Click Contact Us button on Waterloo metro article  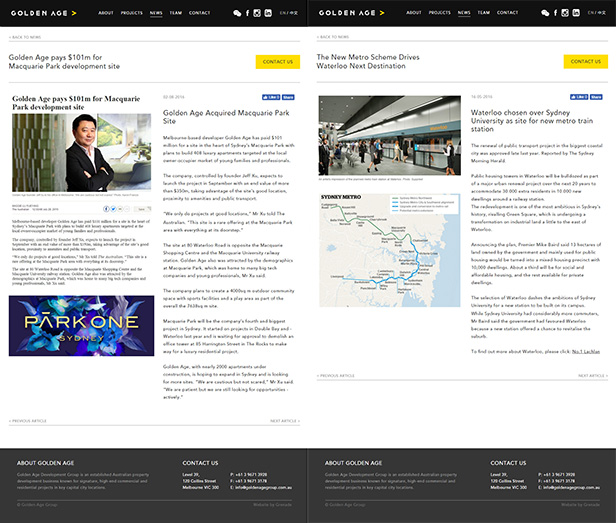click(x=586, y=61)
